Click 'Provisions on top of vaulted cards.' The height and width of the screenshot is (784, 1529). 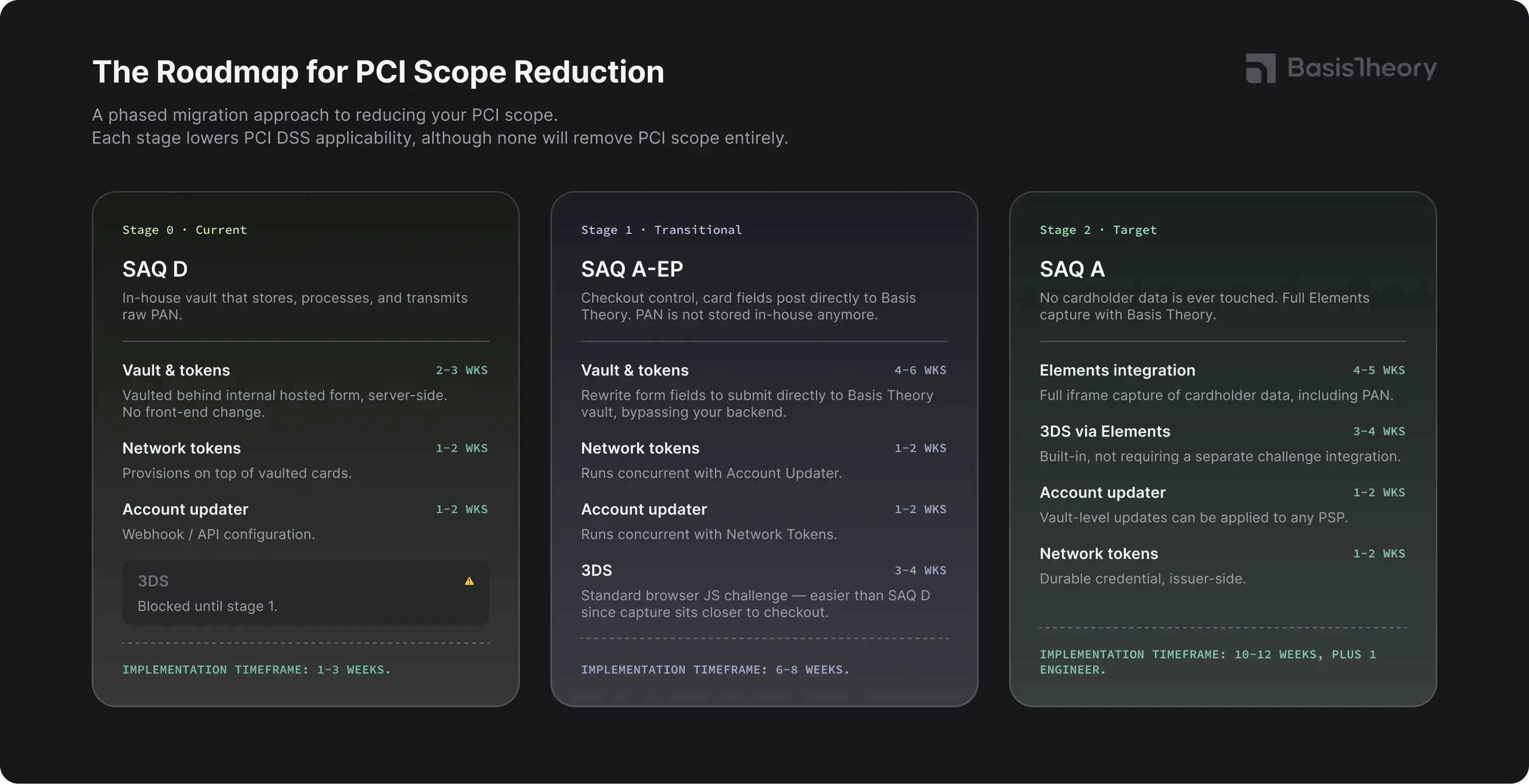[x=237, y=473]
